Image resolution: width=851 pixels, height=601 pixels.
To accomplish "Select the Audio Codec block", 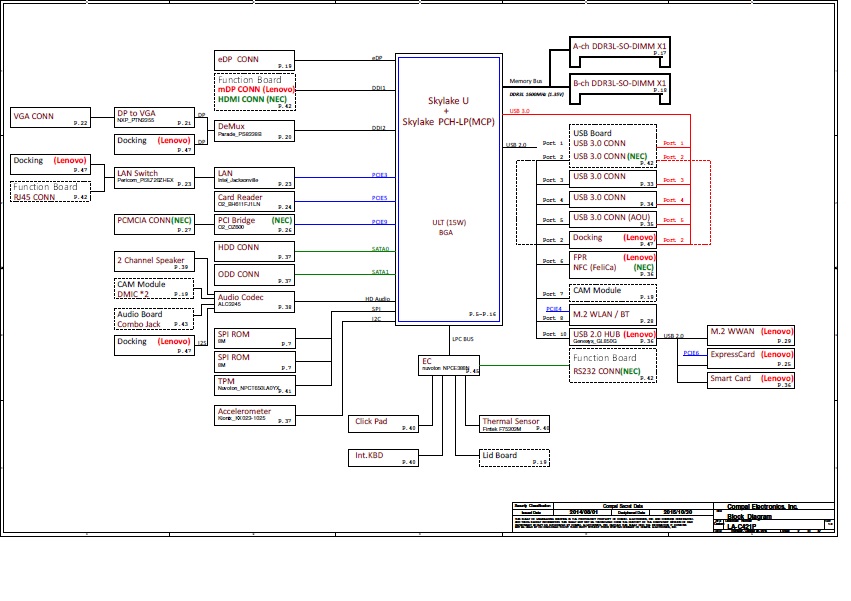I will (254, 300).
